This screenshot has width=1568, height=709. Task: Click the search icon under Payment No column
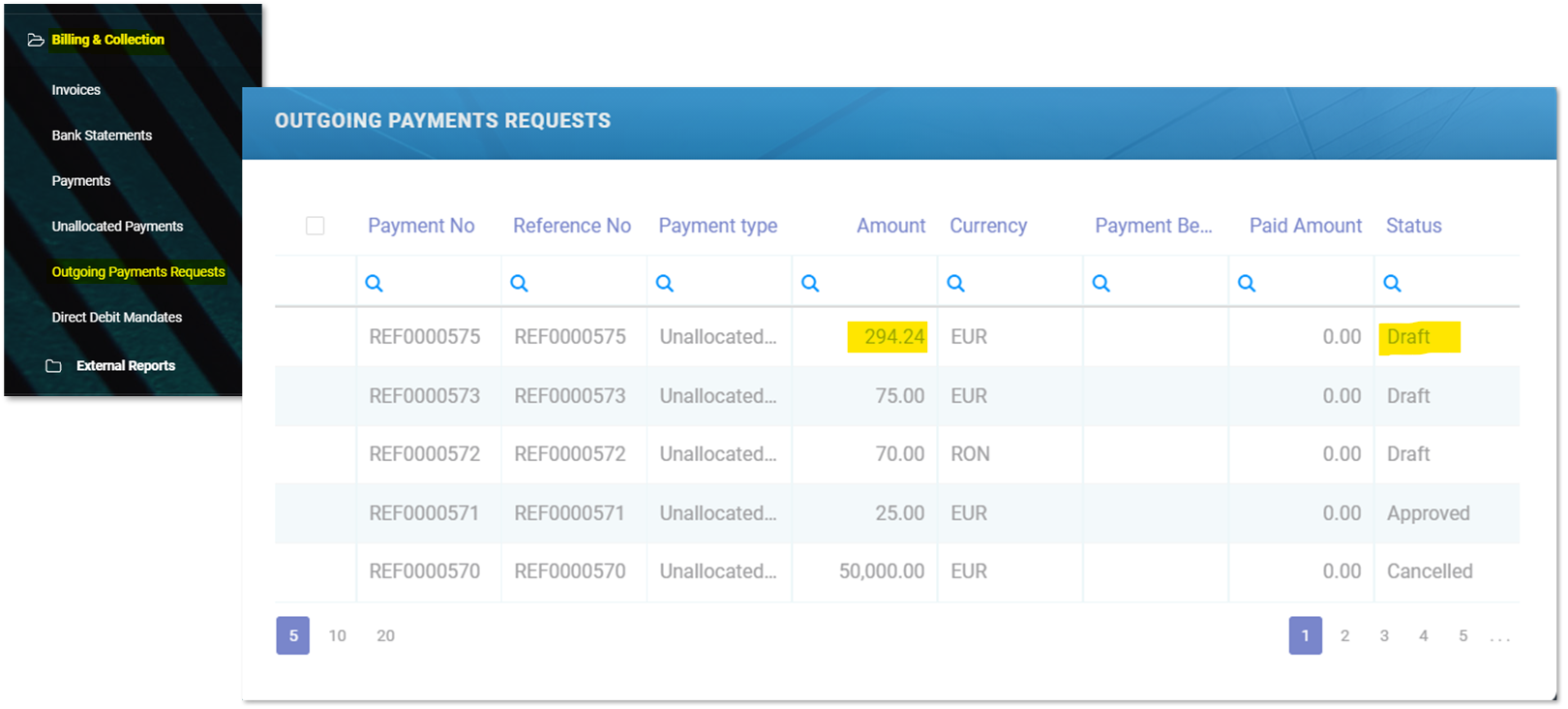pos(374,284)
